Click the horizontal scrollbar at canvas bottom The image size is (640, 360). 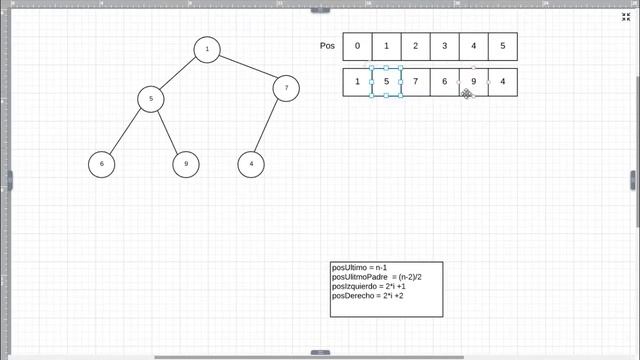[309, 358]
